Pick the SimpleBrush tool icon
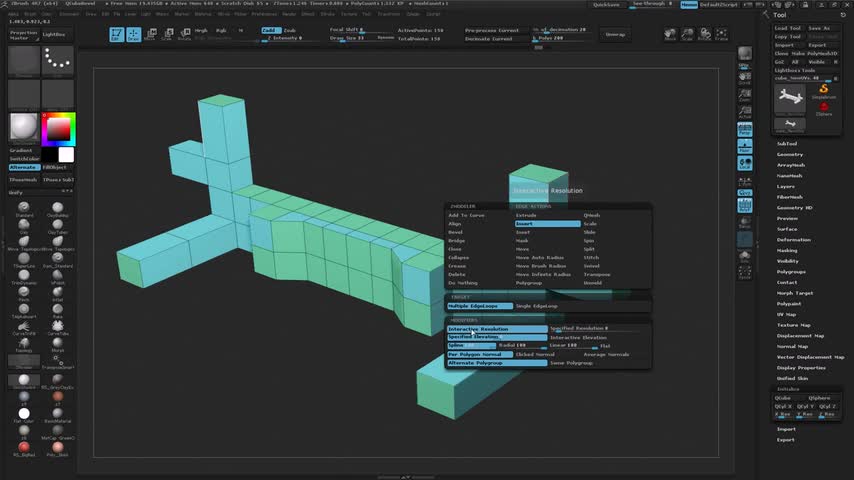The width and height of the screenshot is (854, 480). pyautogui.click(x=824, y=90)
